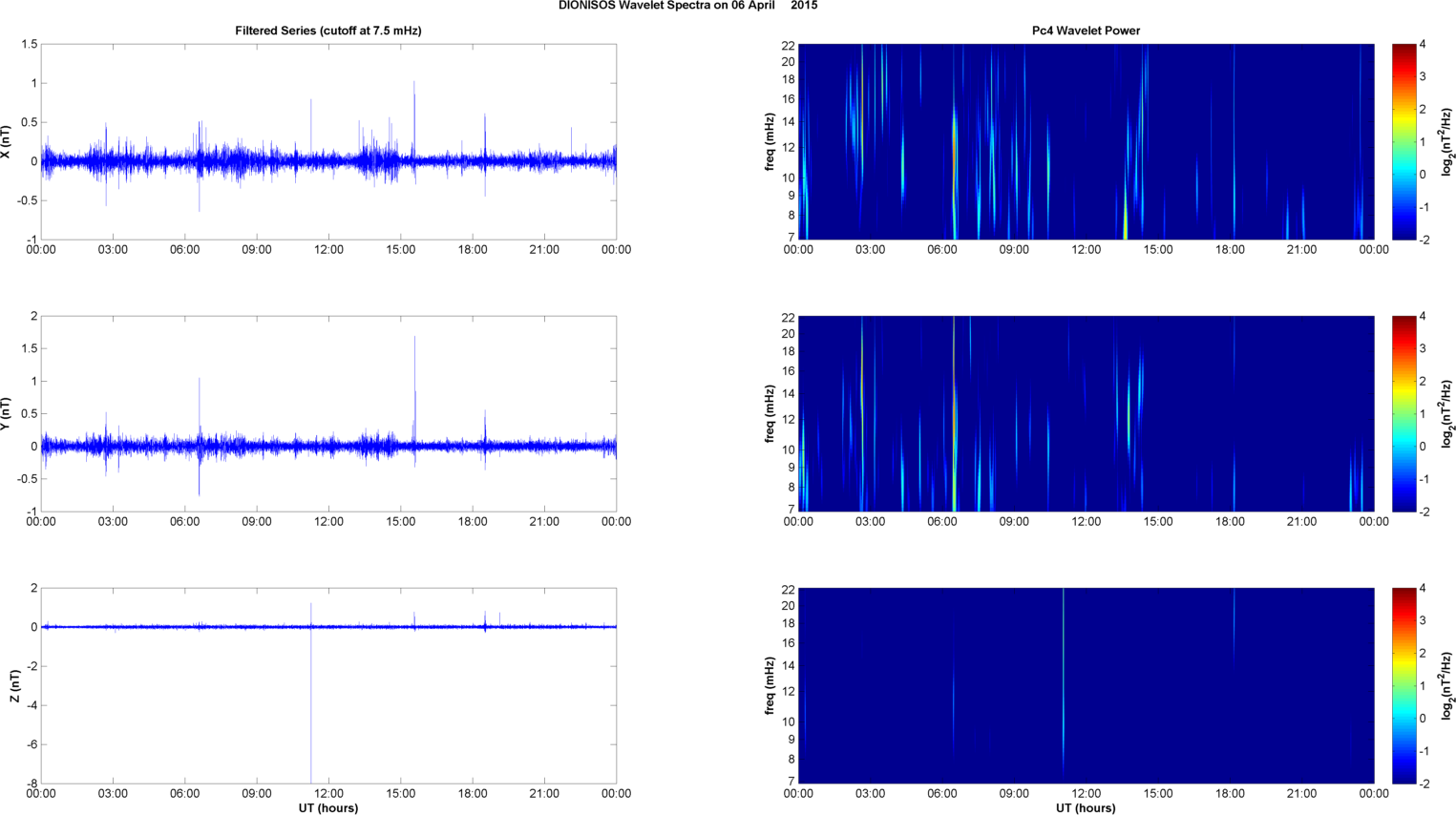Image resolution: width=1456 pixels, height=815 pixels.
Task: Click the "X (nT)" y-axis label
Action: pyautogui.click(x=6, y=141)
